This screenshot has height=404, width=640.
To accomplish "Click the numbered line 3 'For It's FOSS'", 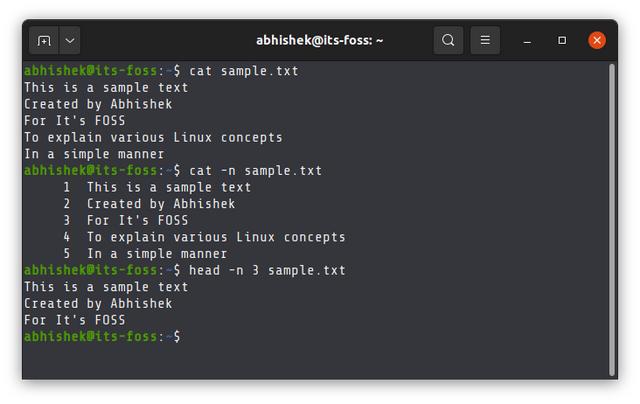I will (x=126, y=220).
